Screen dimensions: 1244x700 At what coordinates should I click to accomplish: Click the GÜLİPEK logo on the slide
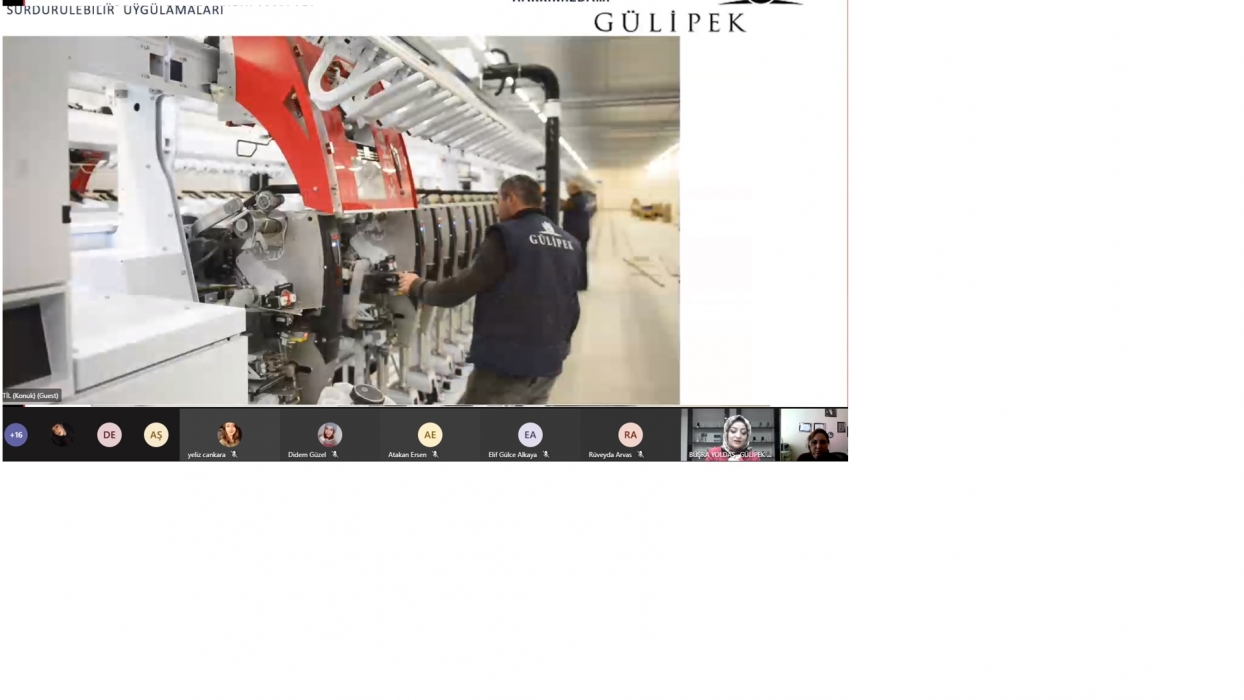pos(670,20)
